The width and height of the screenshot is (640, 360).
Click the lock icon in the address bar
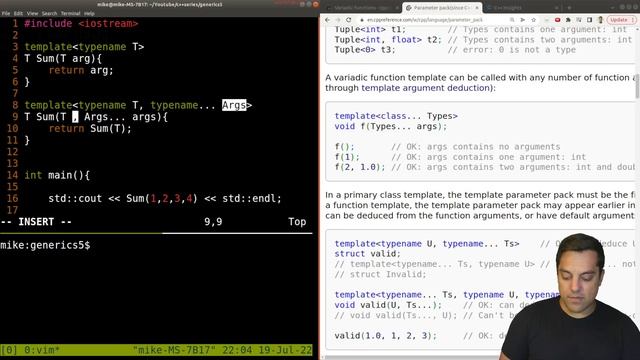tap(362, 20)
